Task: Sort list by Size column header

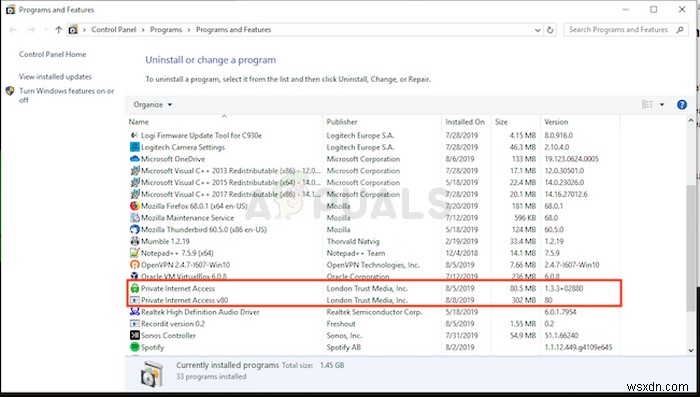Action: 515,121
